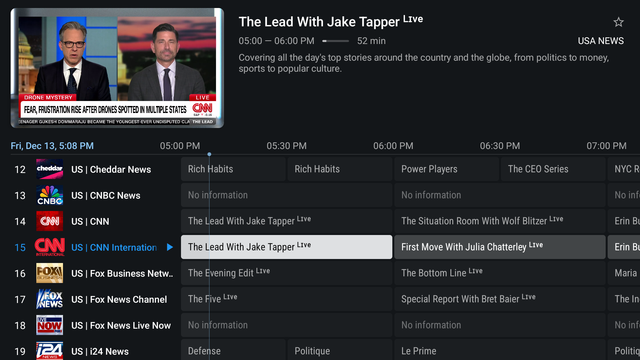This screenshot has width=640, height=360.
Task: Open The Five on Fox News Channel
Action: [x=287, y=299]
